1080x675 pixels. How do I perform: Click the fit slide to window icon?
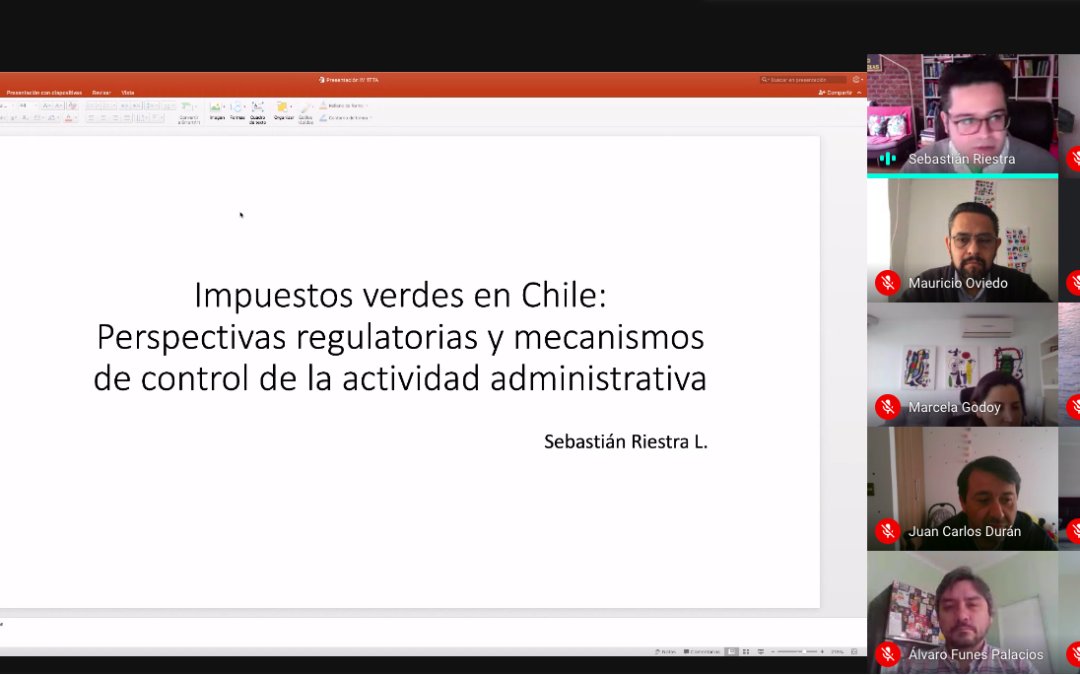tap(852, 652)
